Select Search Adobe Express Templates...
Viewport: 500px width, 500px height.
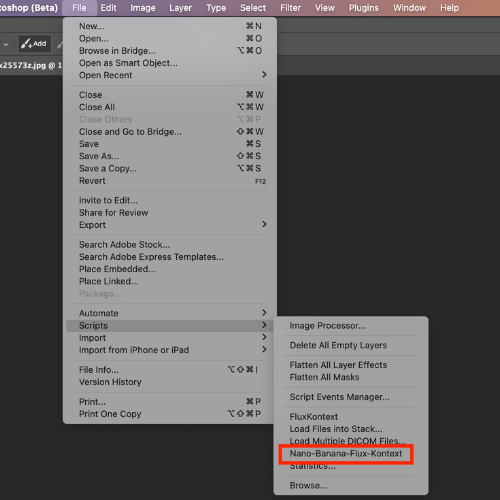point(170,257)
